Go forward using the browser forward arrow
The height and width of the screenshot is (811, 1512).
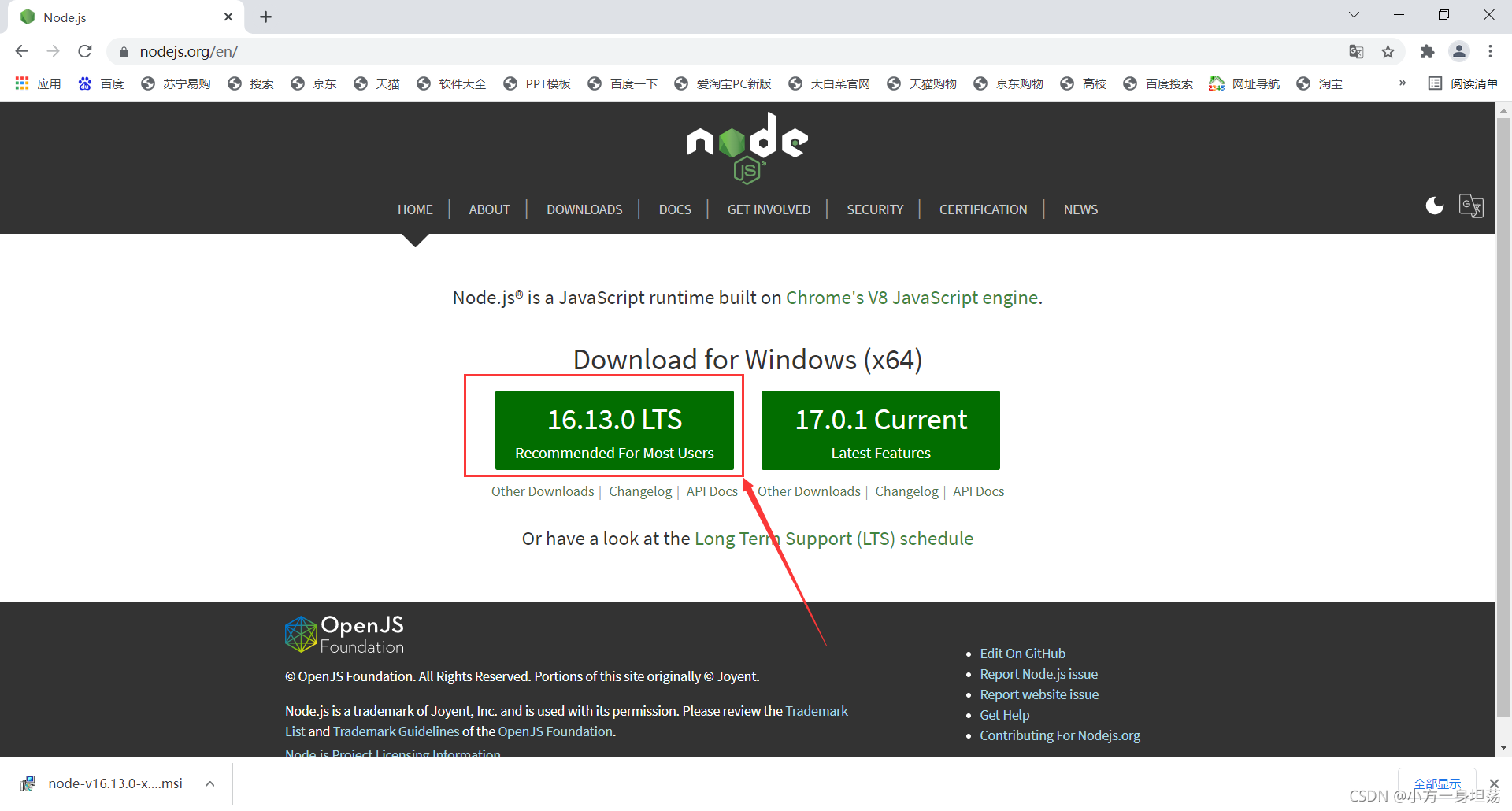click(x=53, y=51)
